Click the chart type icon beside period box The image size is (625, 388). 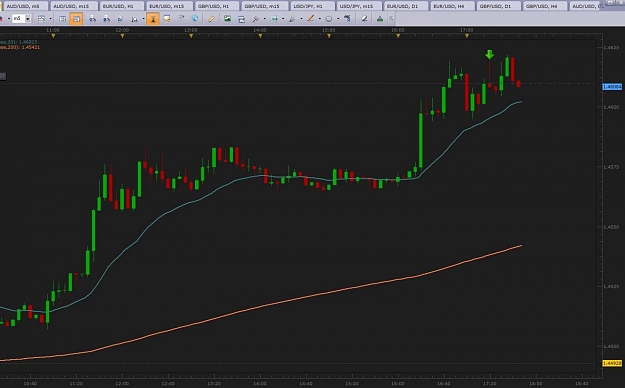41,18
